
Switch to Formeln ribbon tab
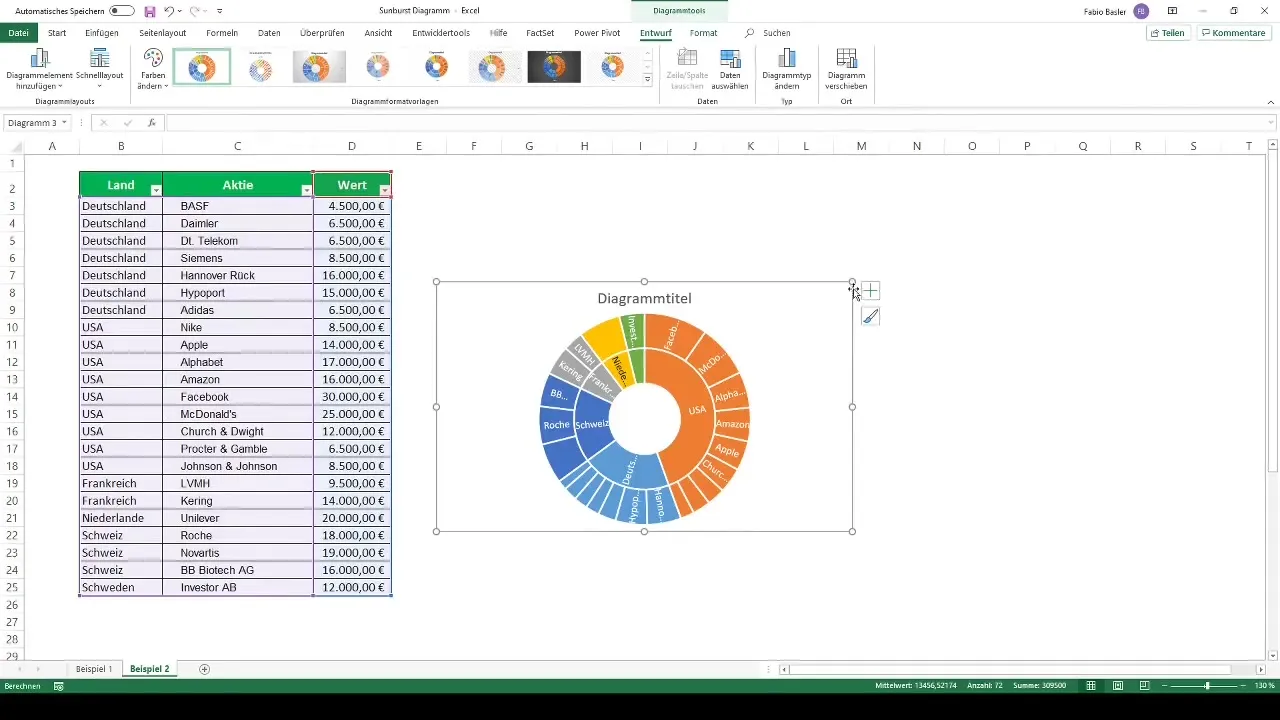pyautogui.click(x=222, y=33)
